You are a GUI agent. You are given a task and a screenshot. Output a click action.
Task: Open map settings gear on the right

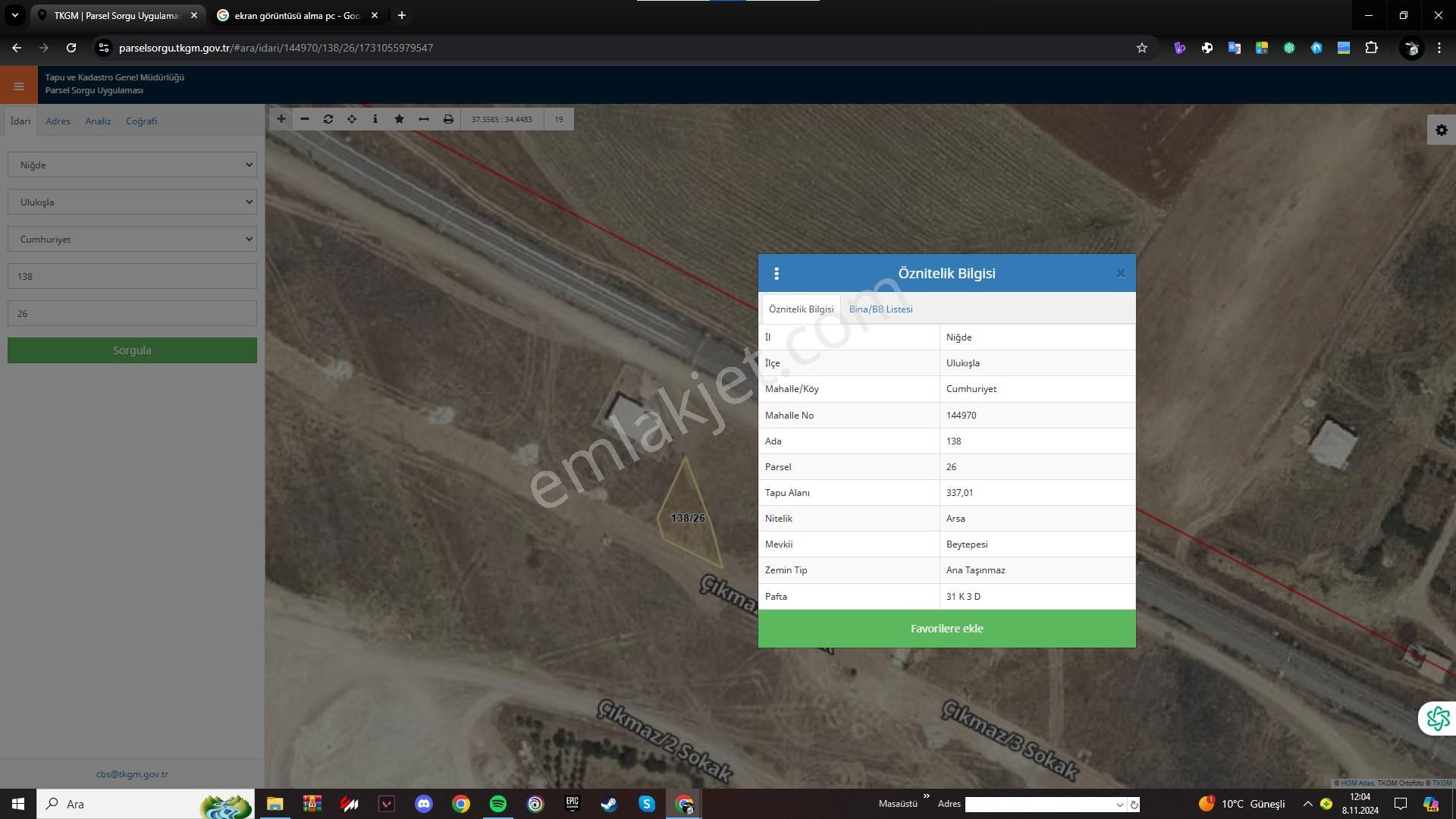[x=1442, y=130]
